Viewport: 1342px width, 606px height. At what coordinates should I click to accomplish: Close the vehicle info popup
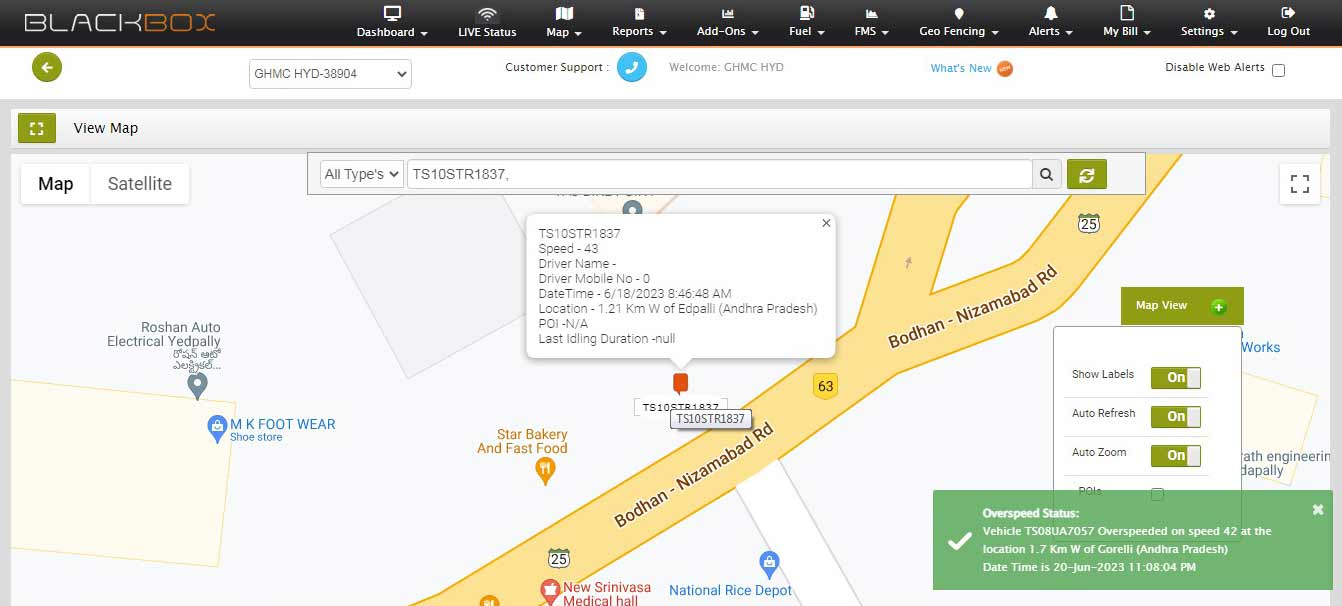(826, 224)
